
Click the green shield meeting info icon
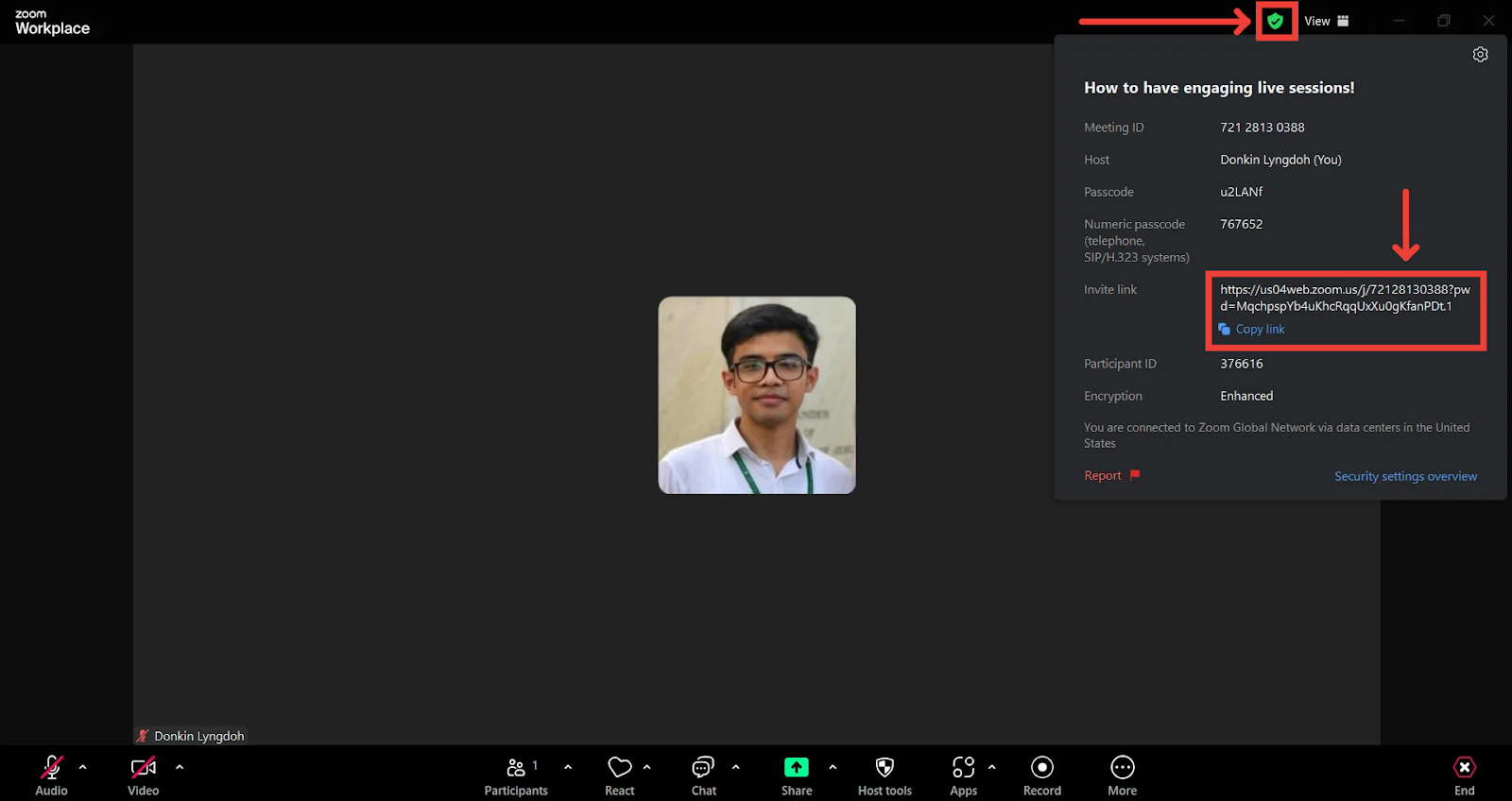[1276, 21]
